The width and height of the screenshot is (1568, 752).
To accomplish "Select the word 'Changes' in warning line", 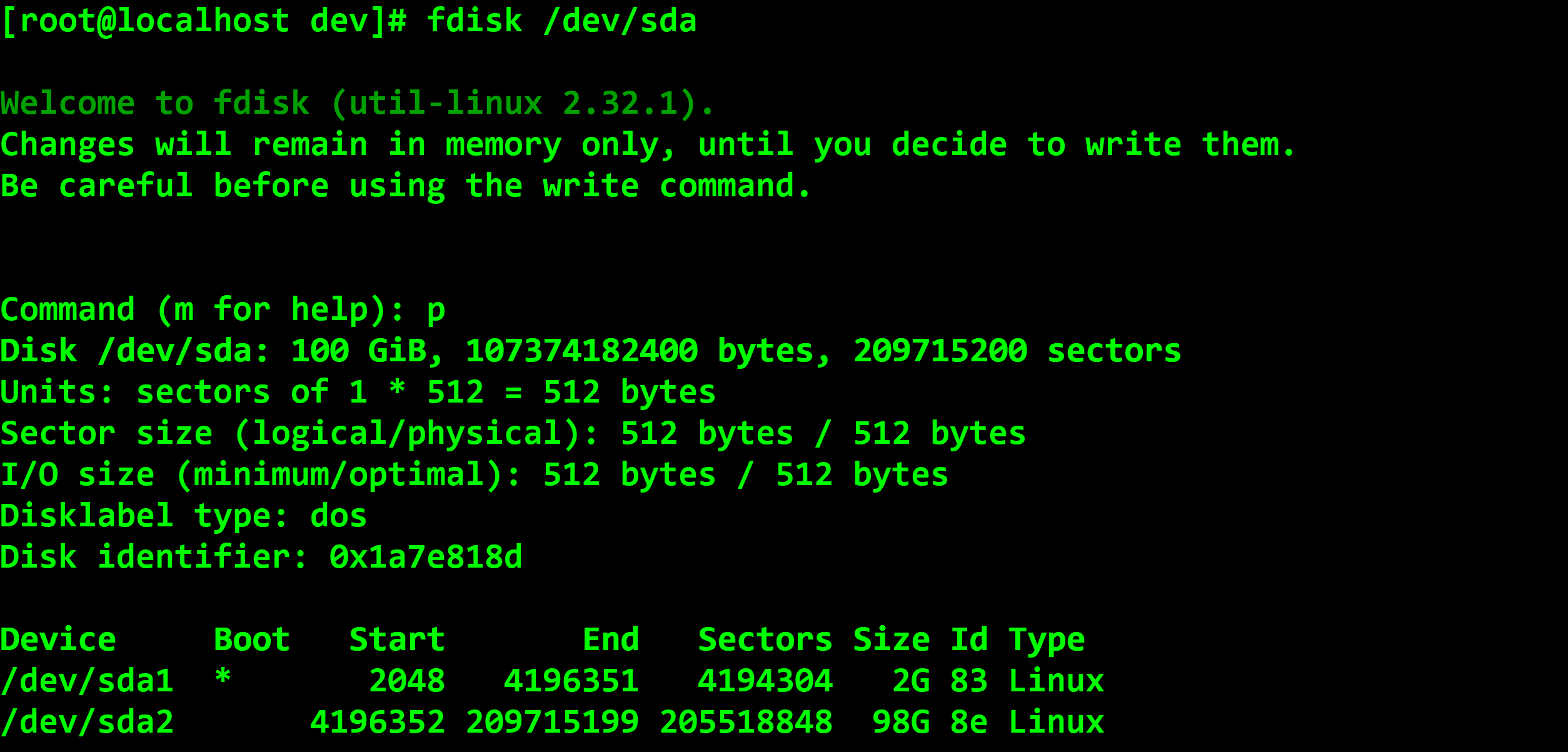I will click(68, 145).
